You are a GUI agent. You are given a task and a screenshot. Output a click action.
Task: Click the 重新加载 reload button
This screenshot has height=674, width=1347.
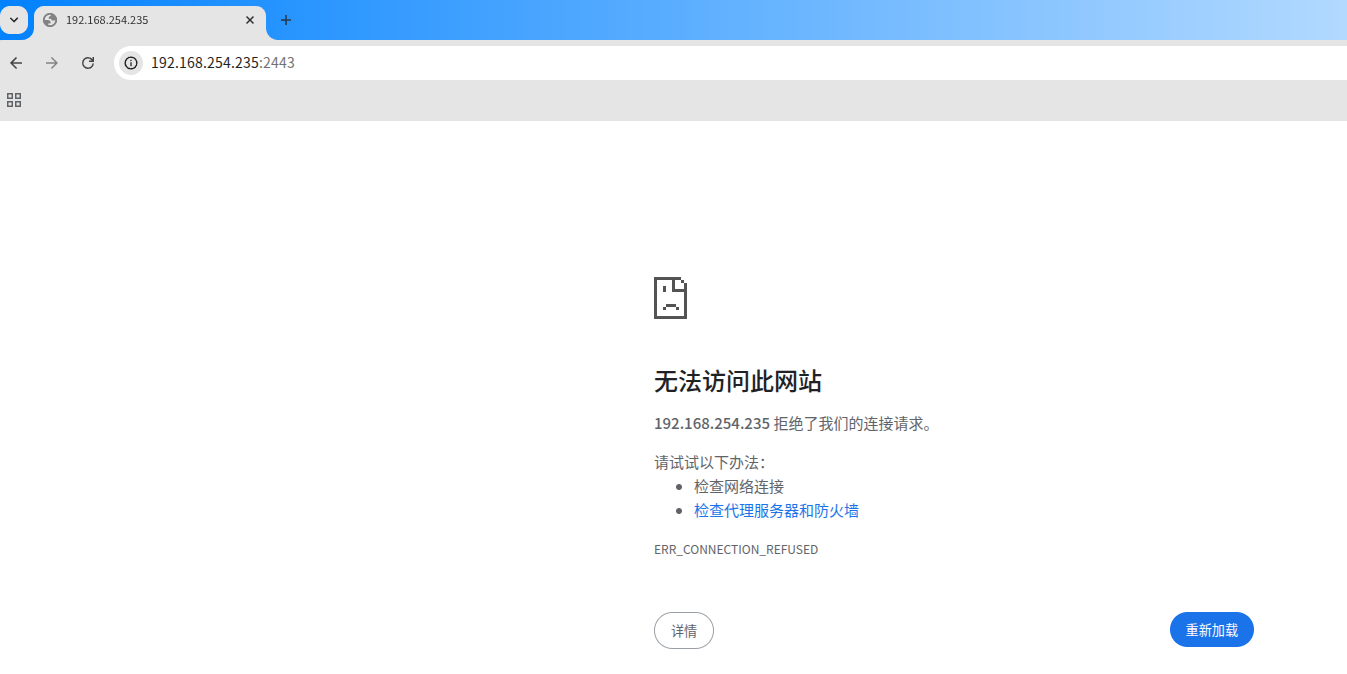1212,630
